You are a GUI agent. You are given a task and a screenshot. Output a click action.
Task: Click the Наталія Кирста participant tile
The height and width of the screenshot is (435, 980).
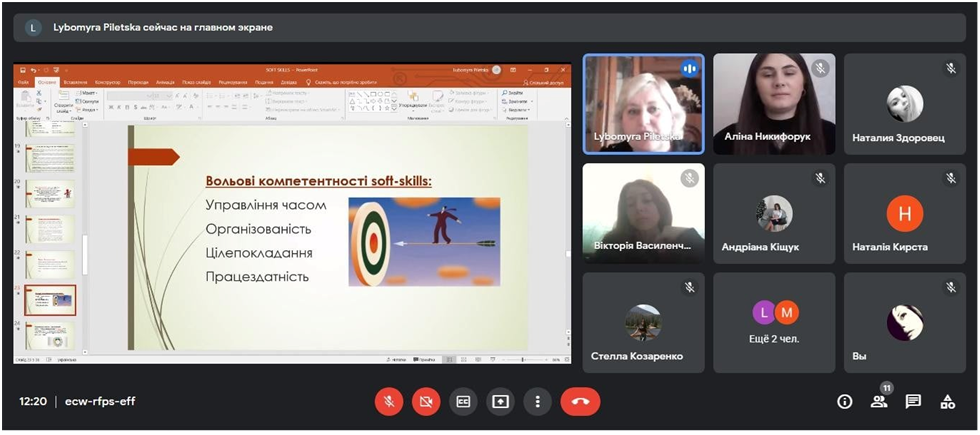pos(904,213)
